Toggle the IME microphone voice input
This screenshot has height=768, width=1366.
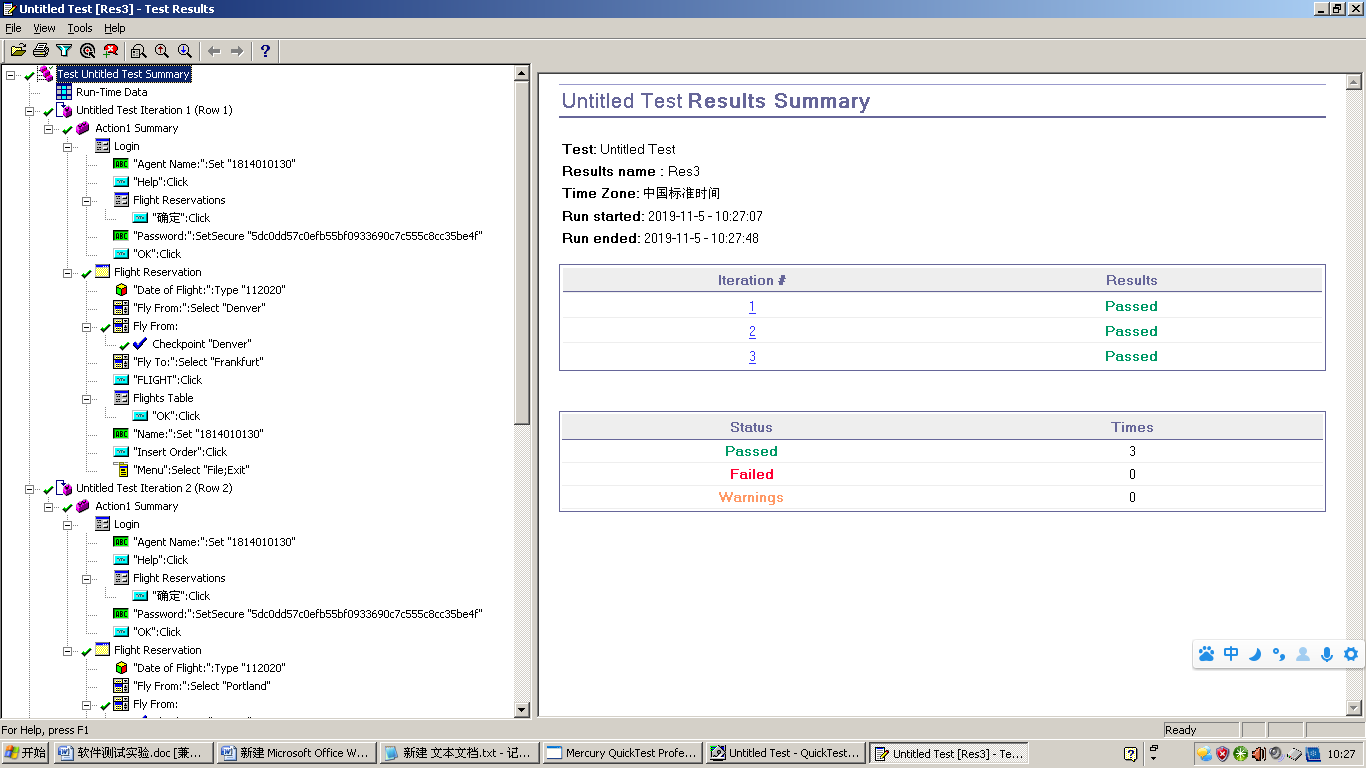pyautogui.click(x=1327, y=654)
